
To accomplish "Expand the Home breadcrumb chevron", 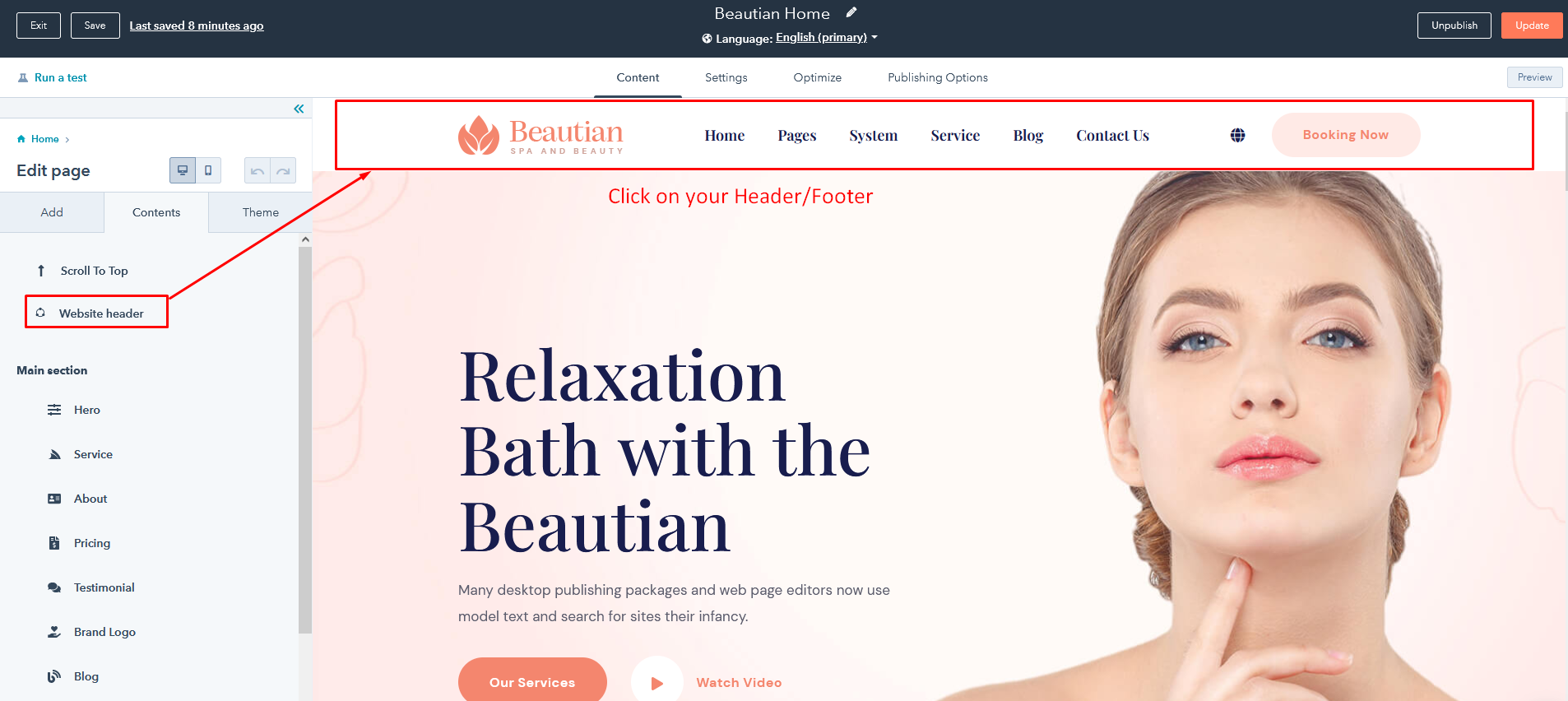I will click(x=67, y=140).
